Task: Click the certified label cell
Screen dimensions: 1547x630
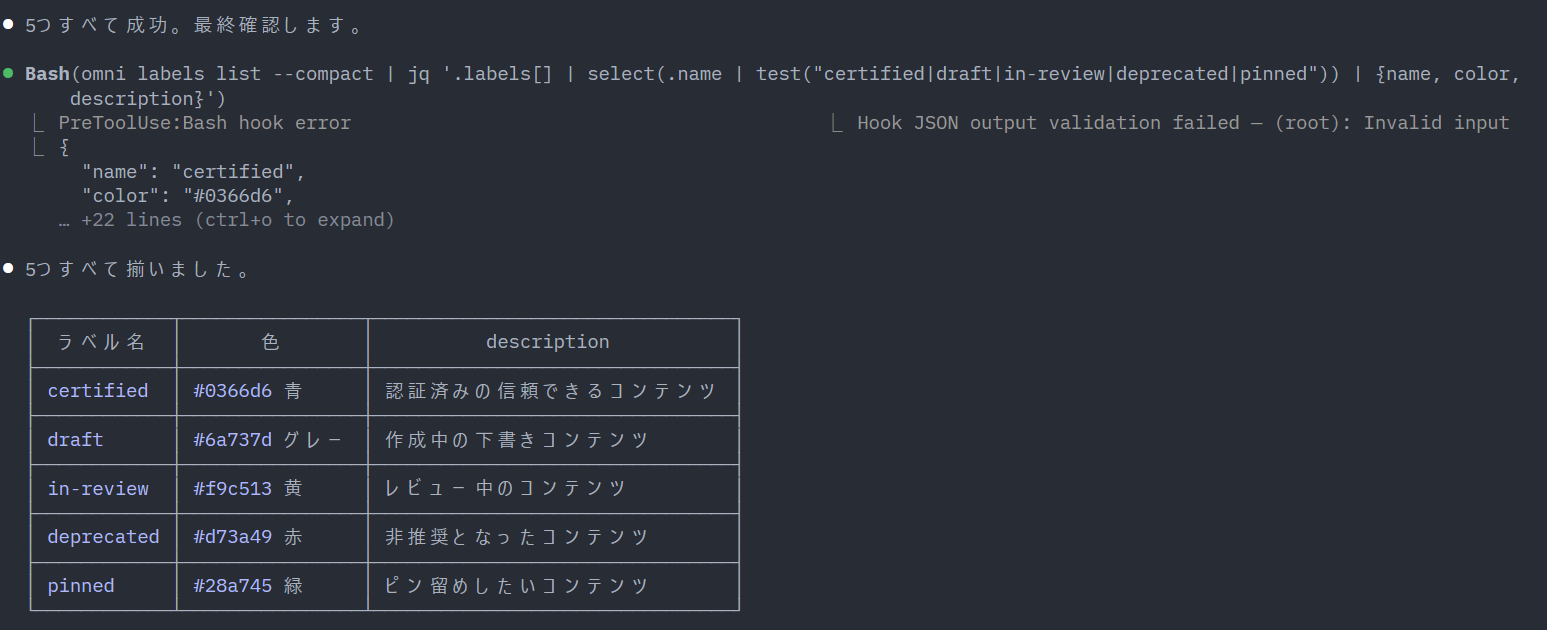Action: pos(98,391)
